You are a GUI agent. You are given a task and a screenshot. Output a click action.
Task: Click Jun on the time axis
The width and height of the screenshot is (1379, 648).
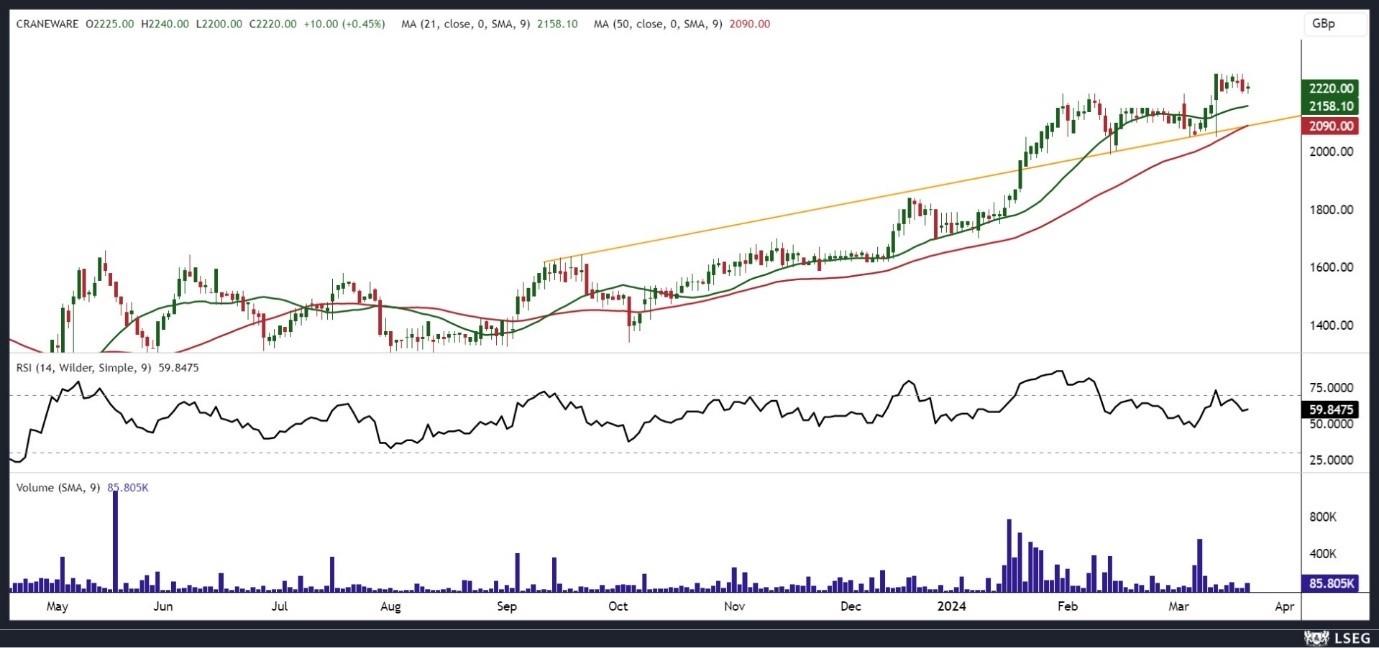163,606
